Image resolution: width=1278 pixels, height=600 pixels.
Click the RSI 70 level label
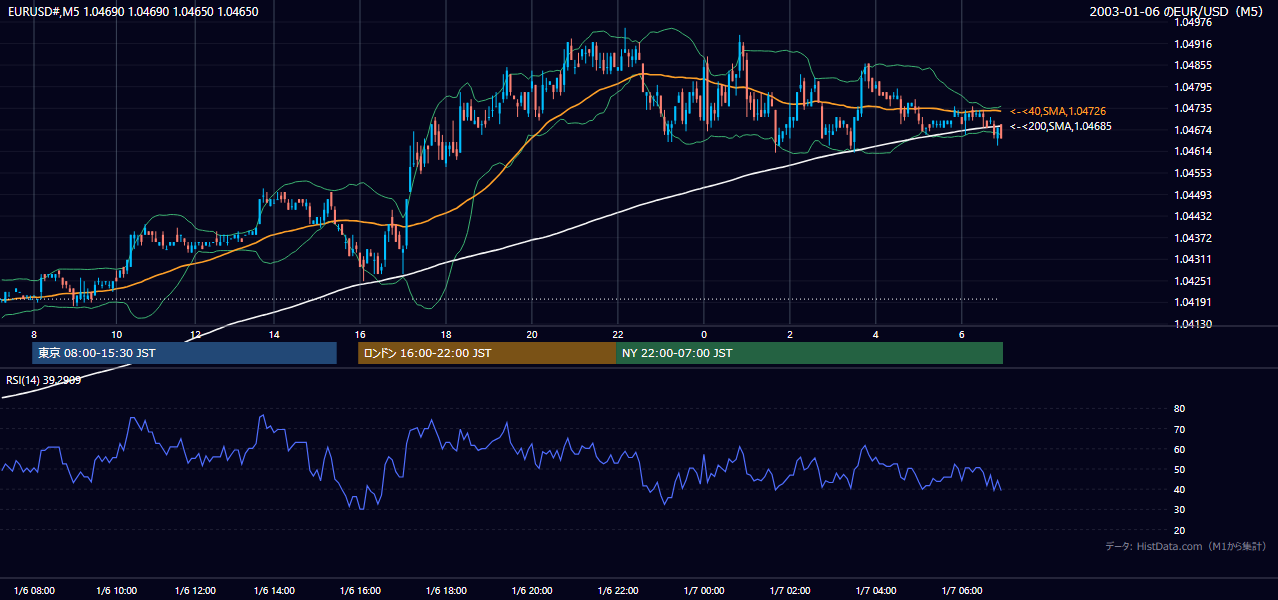pos(1179,429)
